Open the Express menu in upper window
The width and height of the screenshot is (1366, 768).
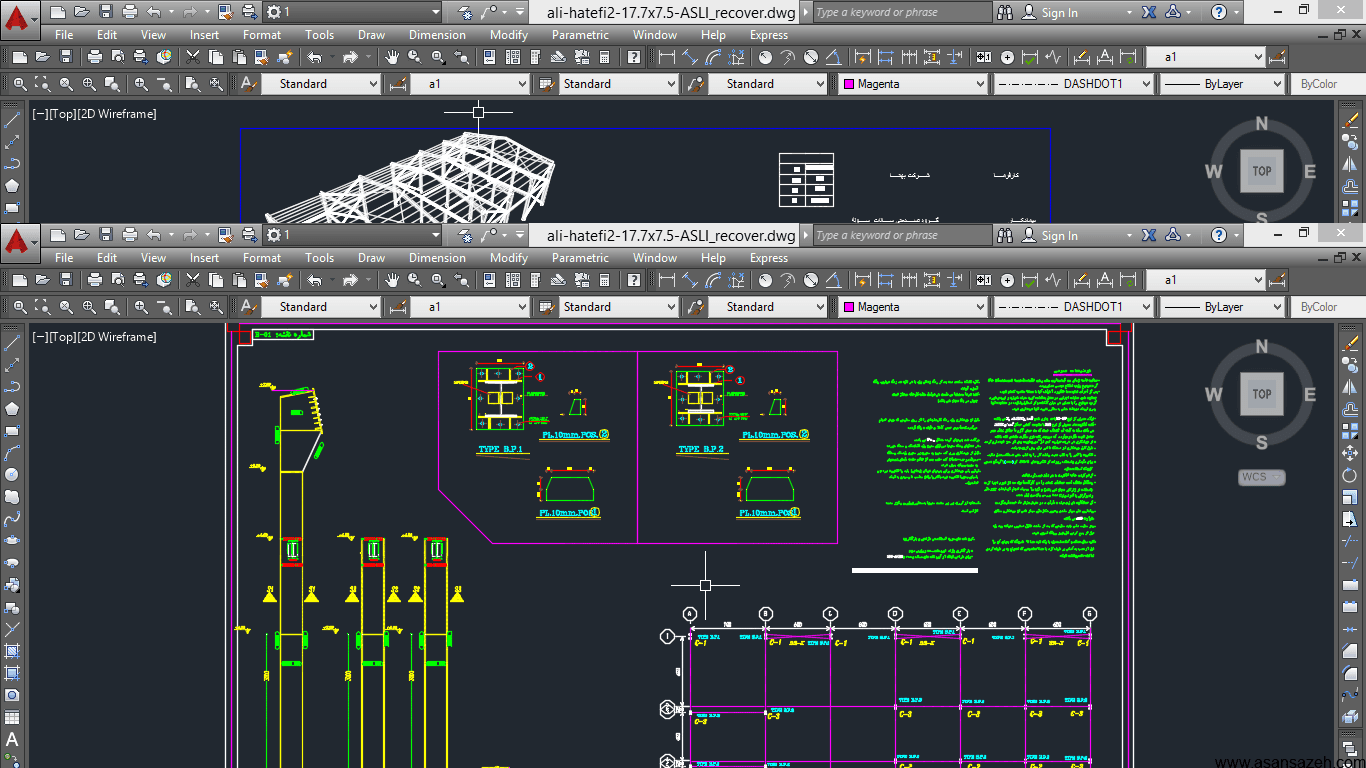[769, 35]
